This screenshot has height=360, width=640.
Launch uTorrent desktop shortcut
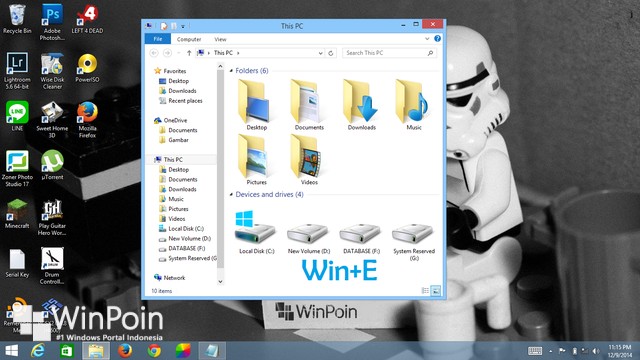pyautogui.click(x=52, y=164)
